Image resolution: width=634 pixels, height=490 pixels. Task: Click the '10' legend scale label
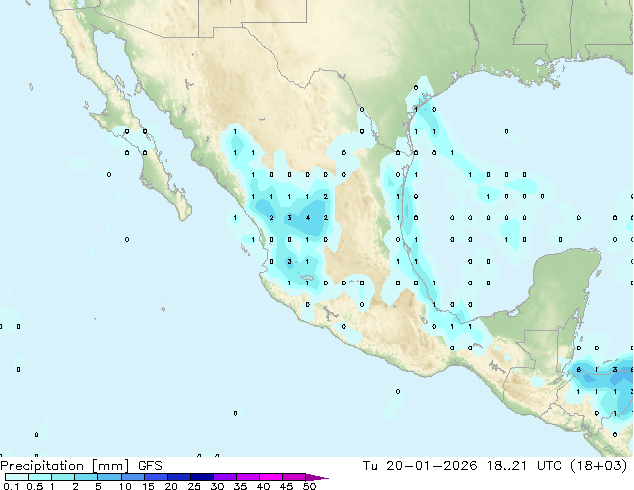click(x=125, y=486)
